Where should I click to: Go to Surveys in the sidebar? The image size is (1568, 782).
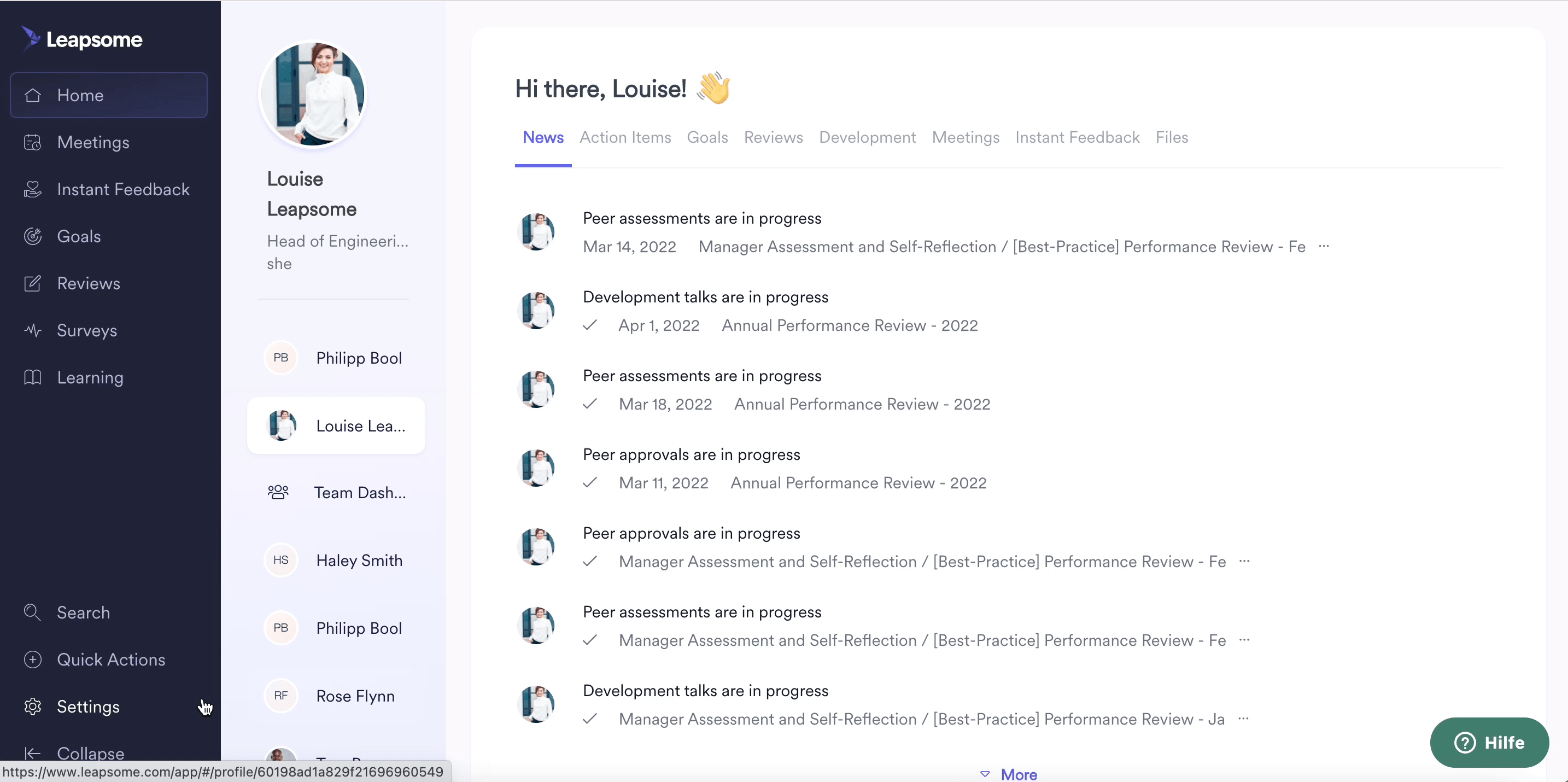point(108,330)
